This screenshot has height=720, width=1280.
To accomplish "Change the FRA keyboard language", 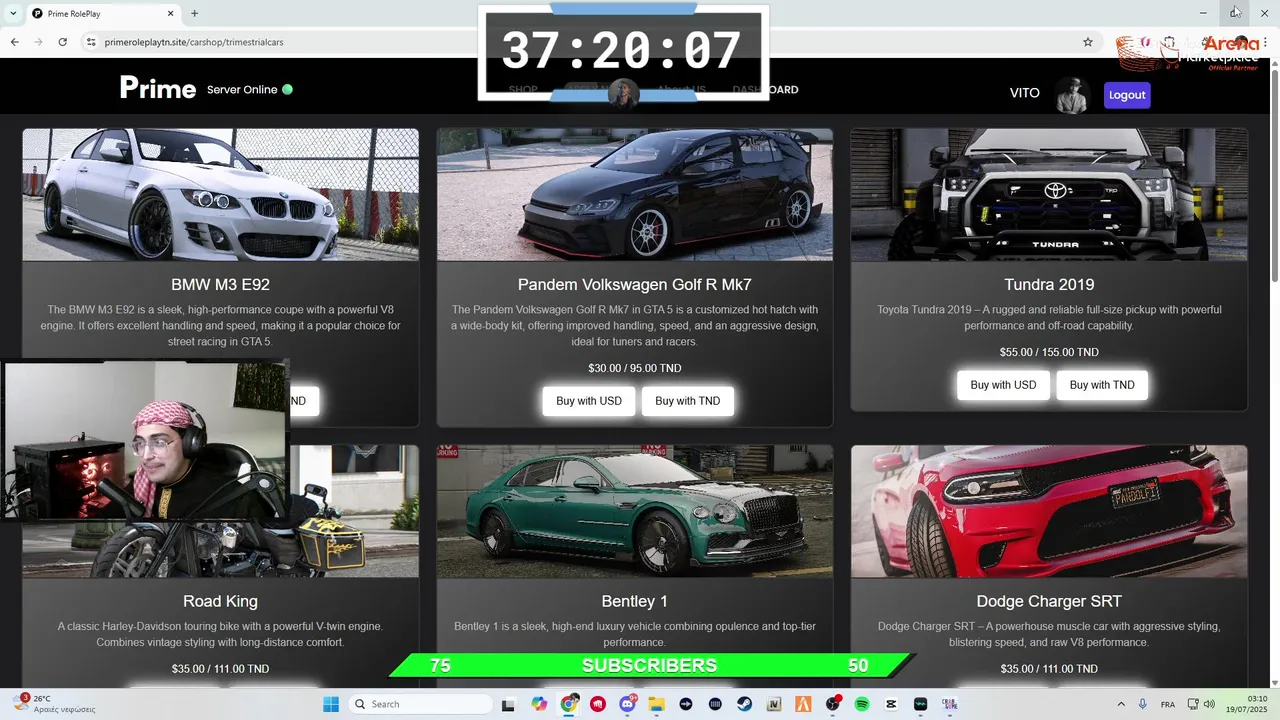I will click(x=1167, y=704).
